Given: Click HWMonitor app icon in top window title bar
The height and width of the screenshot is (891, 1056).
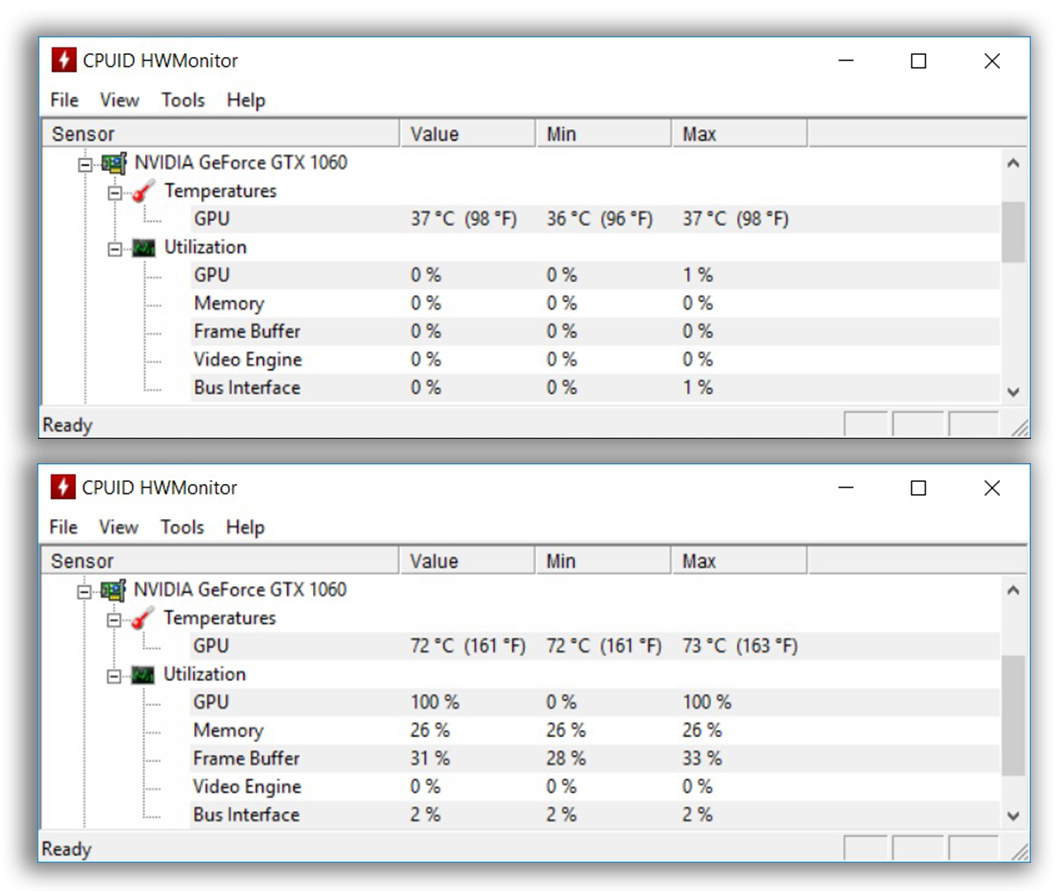Looking at the screenshot, I should point(64,61).
